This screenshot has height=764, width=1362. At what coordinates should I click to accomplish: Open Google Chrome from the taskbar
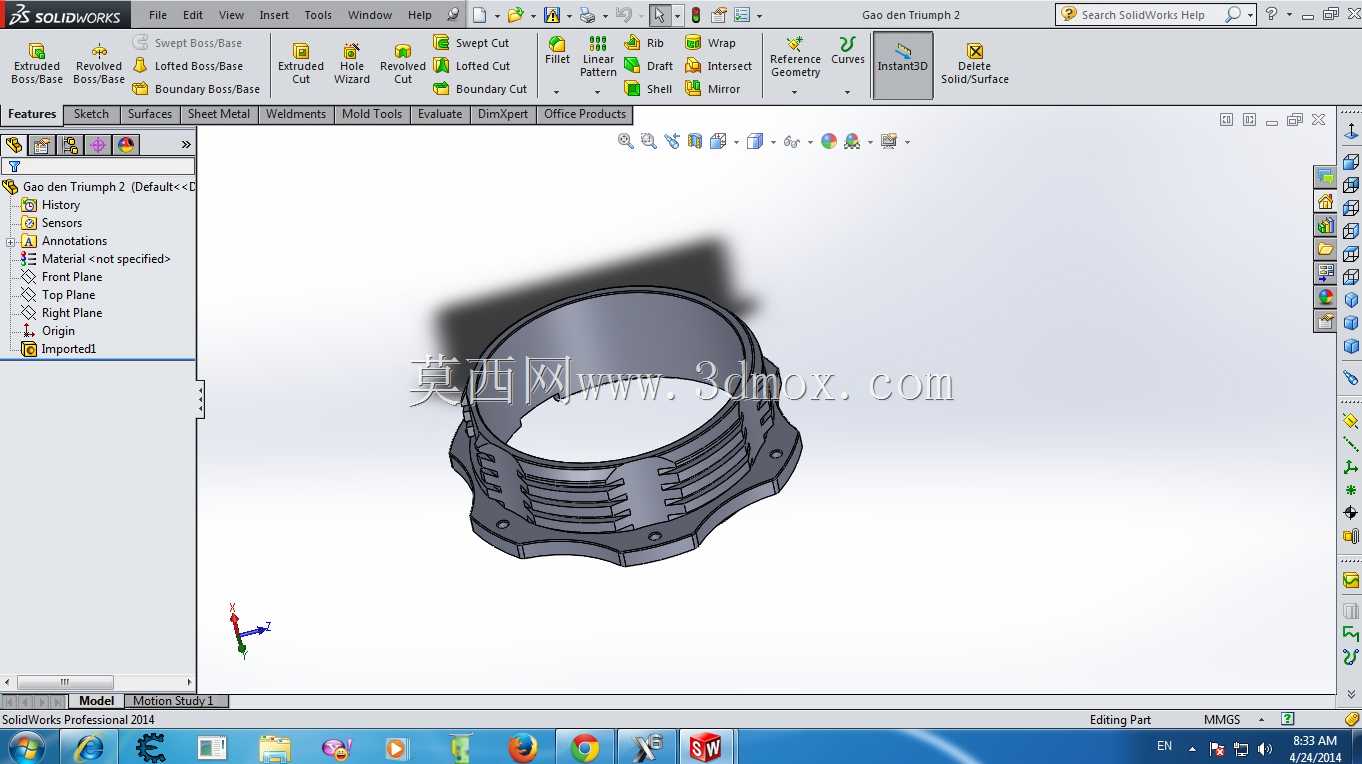click(585, 747)
